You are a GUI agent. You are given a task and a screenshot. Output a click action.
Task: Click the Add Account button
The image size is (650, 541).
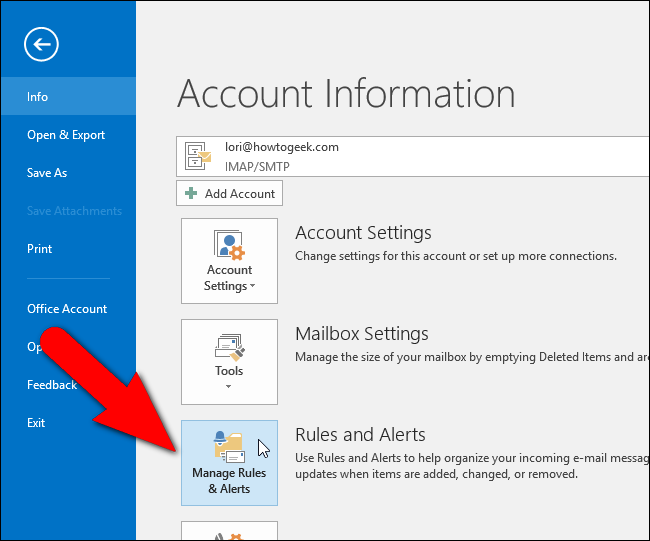[229, 193]
